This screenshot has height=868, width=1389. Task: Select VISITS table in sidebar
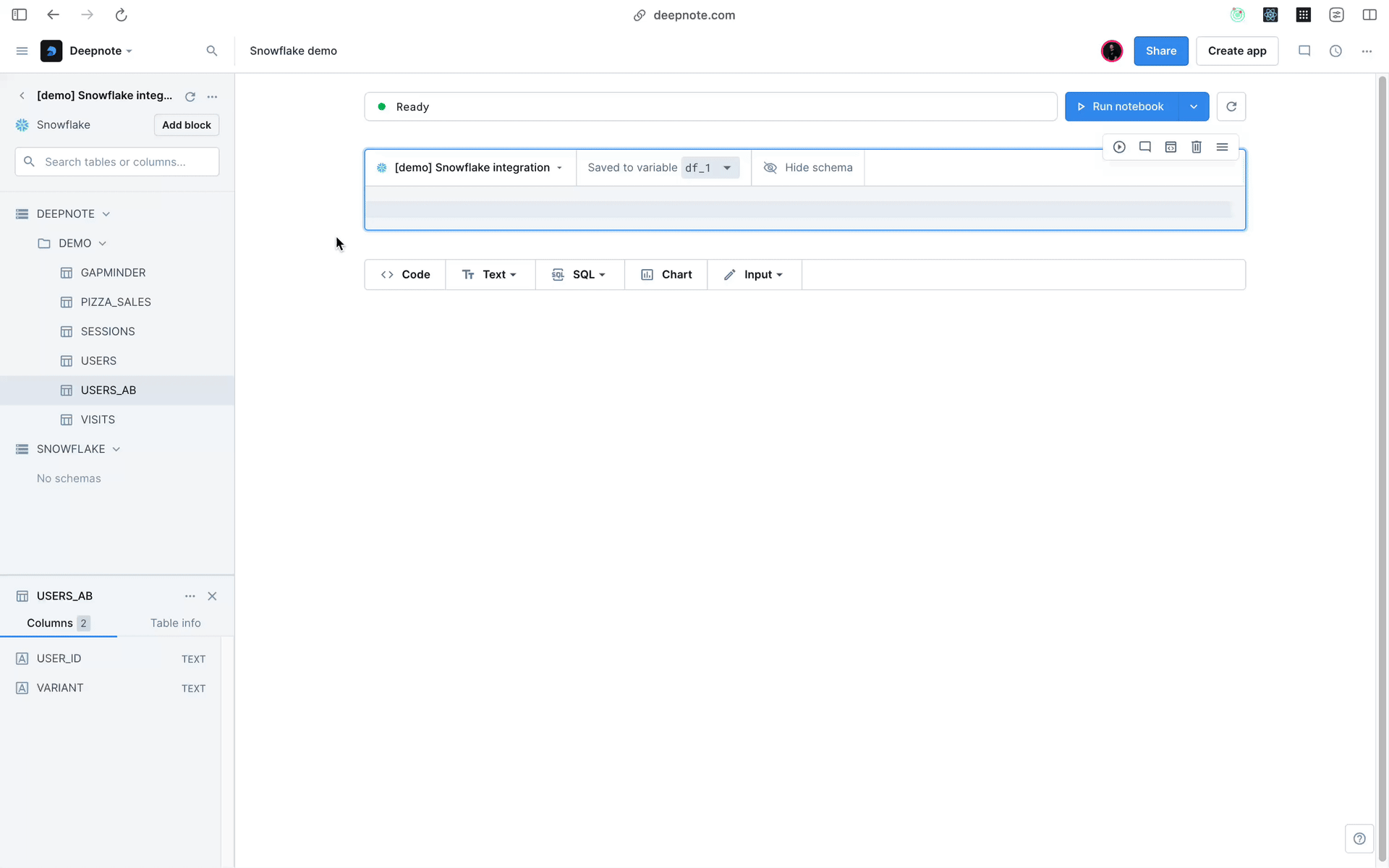coord(98,419)
